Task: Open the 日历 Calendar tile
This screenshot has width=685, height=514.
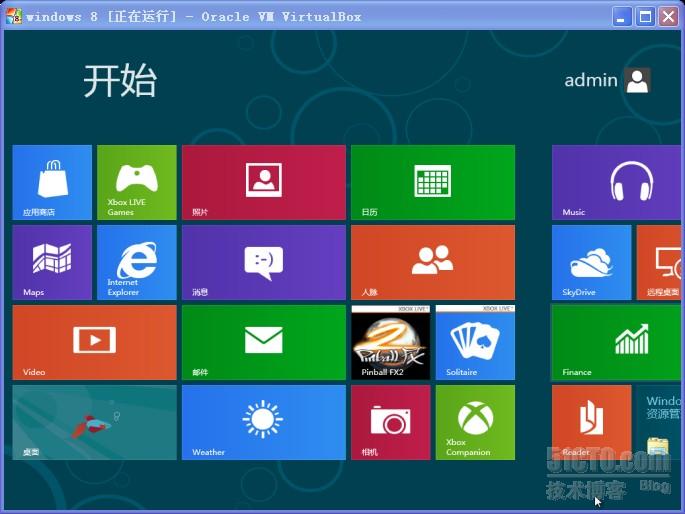Action: click(x=433, y=183)
